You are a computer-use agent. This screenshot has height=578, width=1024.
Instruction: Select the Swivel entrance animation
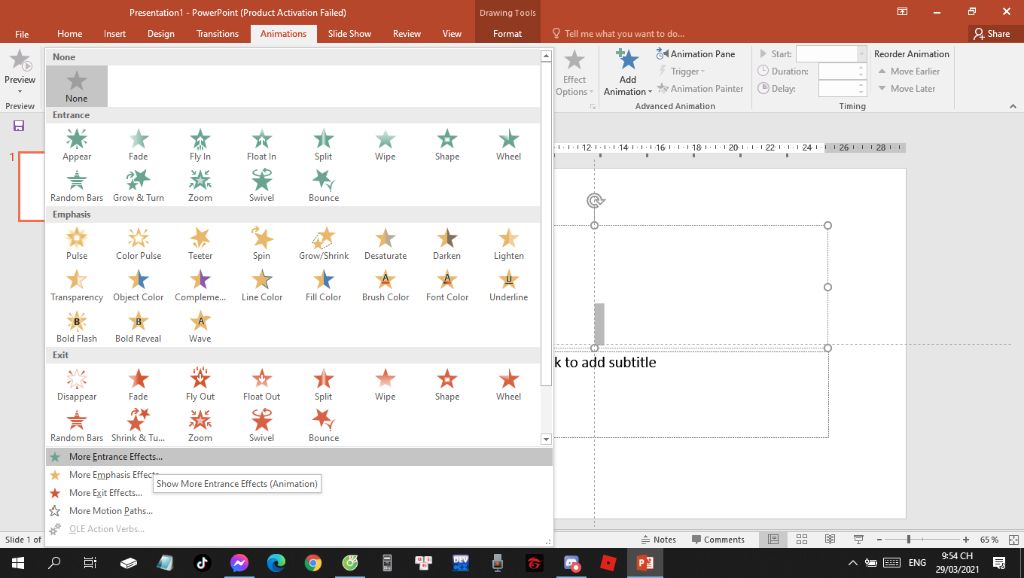[261, 185]
